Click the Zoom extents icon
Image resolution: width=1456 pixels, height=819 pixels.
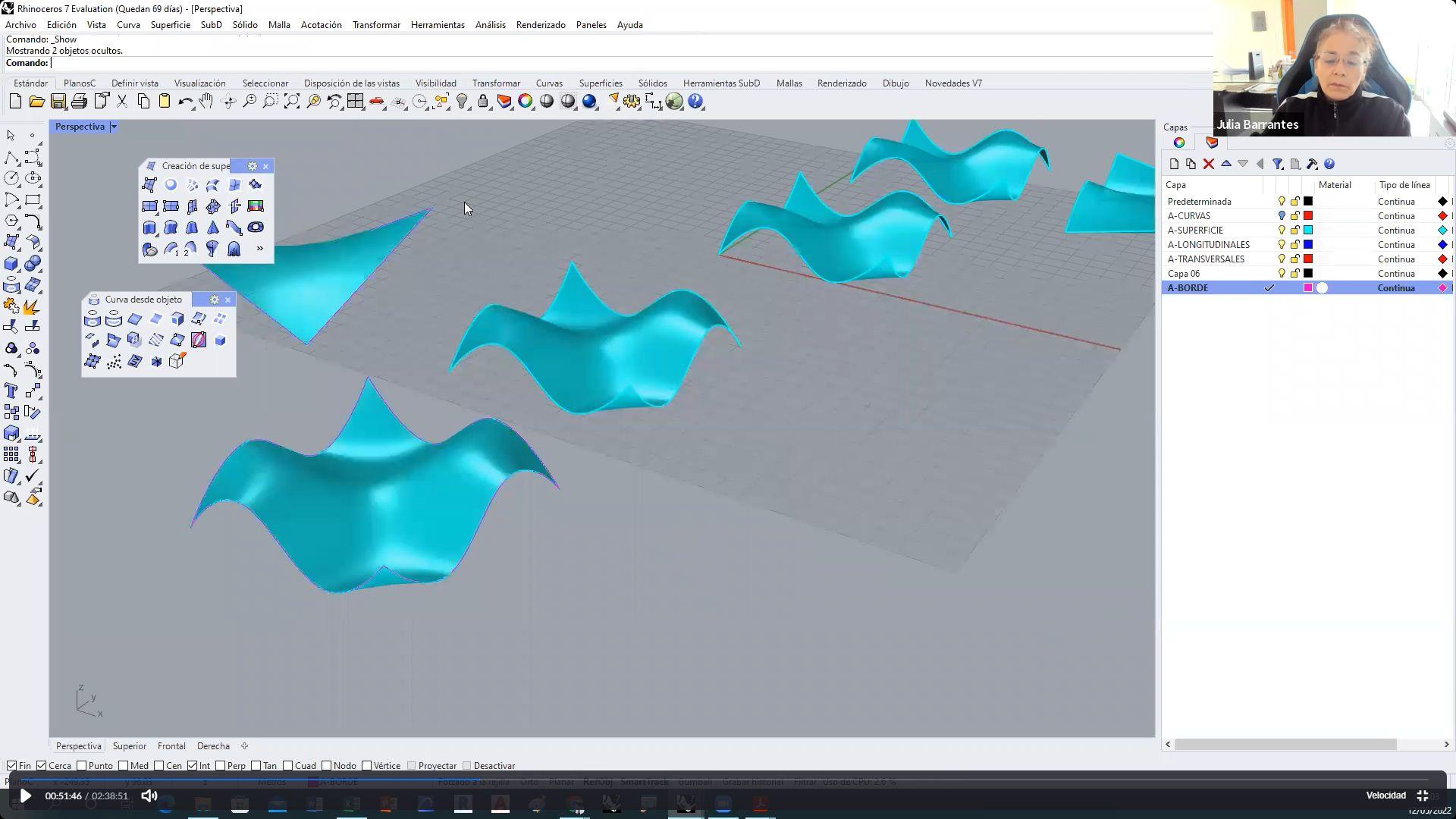point(292,102)
